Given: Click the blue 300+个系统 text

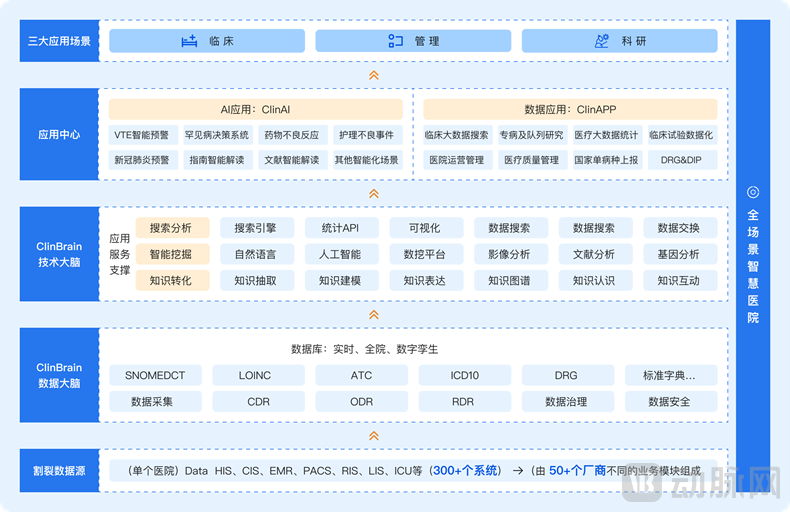Looking at the screenshot, I should [465, 471].
